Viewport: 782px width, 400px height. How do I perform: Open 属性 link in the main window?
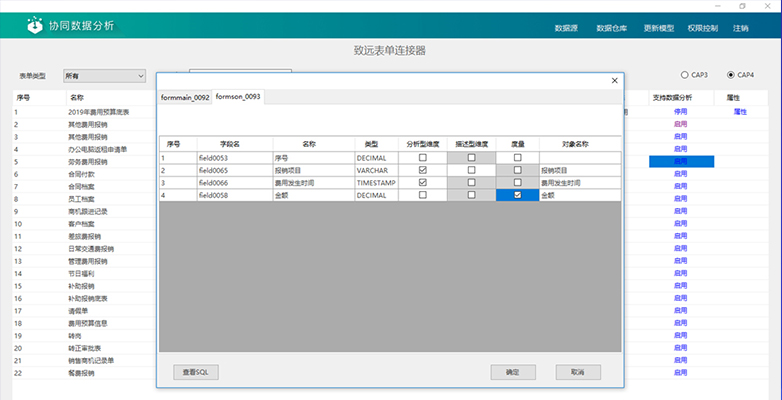(x=740, y=112)
